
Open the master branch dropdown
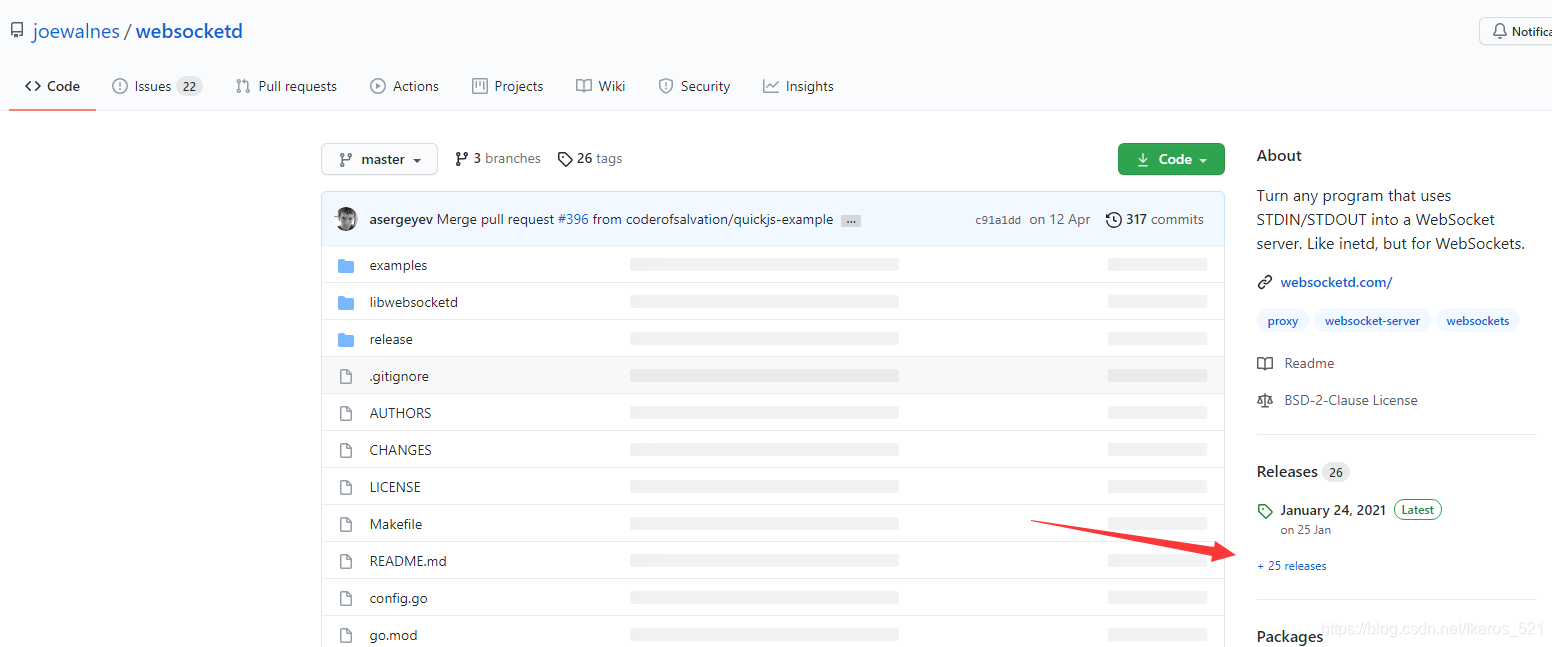[x=379, y=159]
